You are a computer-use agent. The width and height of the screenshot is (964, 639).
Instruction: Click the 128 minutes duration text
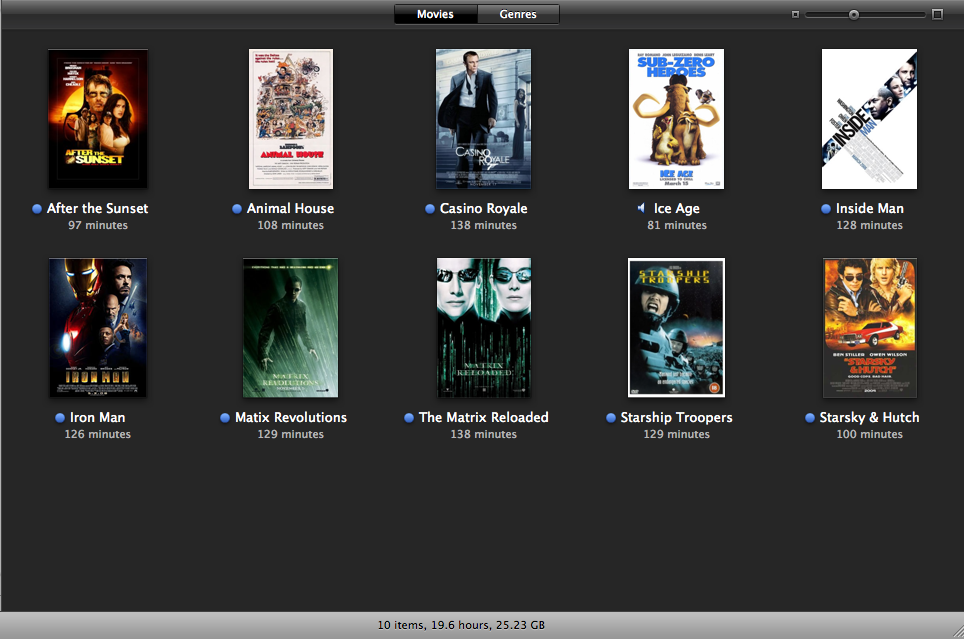(870, 225)
